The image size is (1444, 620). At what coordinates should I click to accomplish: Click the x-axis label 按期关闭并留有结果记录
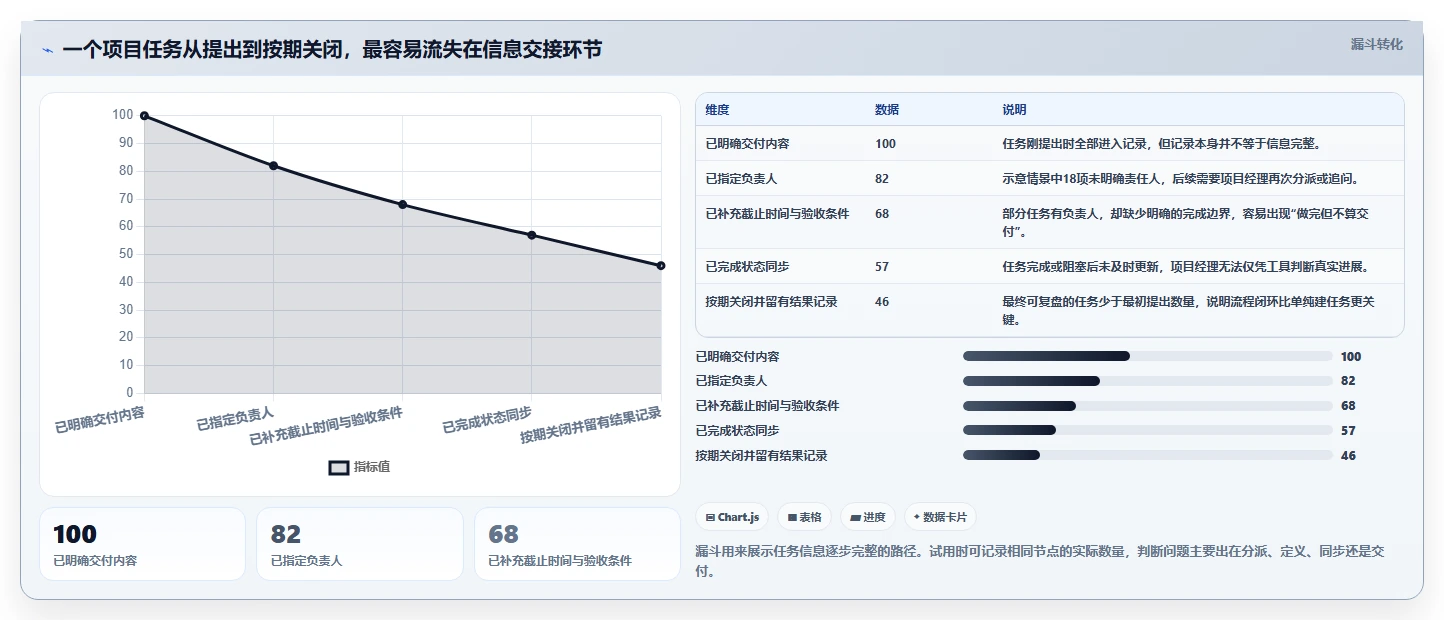(x=591, y=426)
